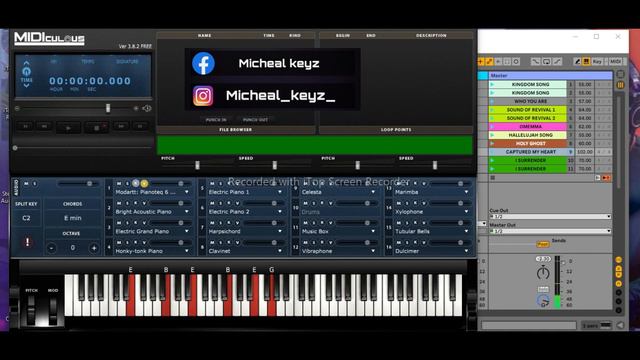Click the PITCH wheel beside the keyboard
The height and width of the screenshot is (360, 640).
(x=31, y=310)
